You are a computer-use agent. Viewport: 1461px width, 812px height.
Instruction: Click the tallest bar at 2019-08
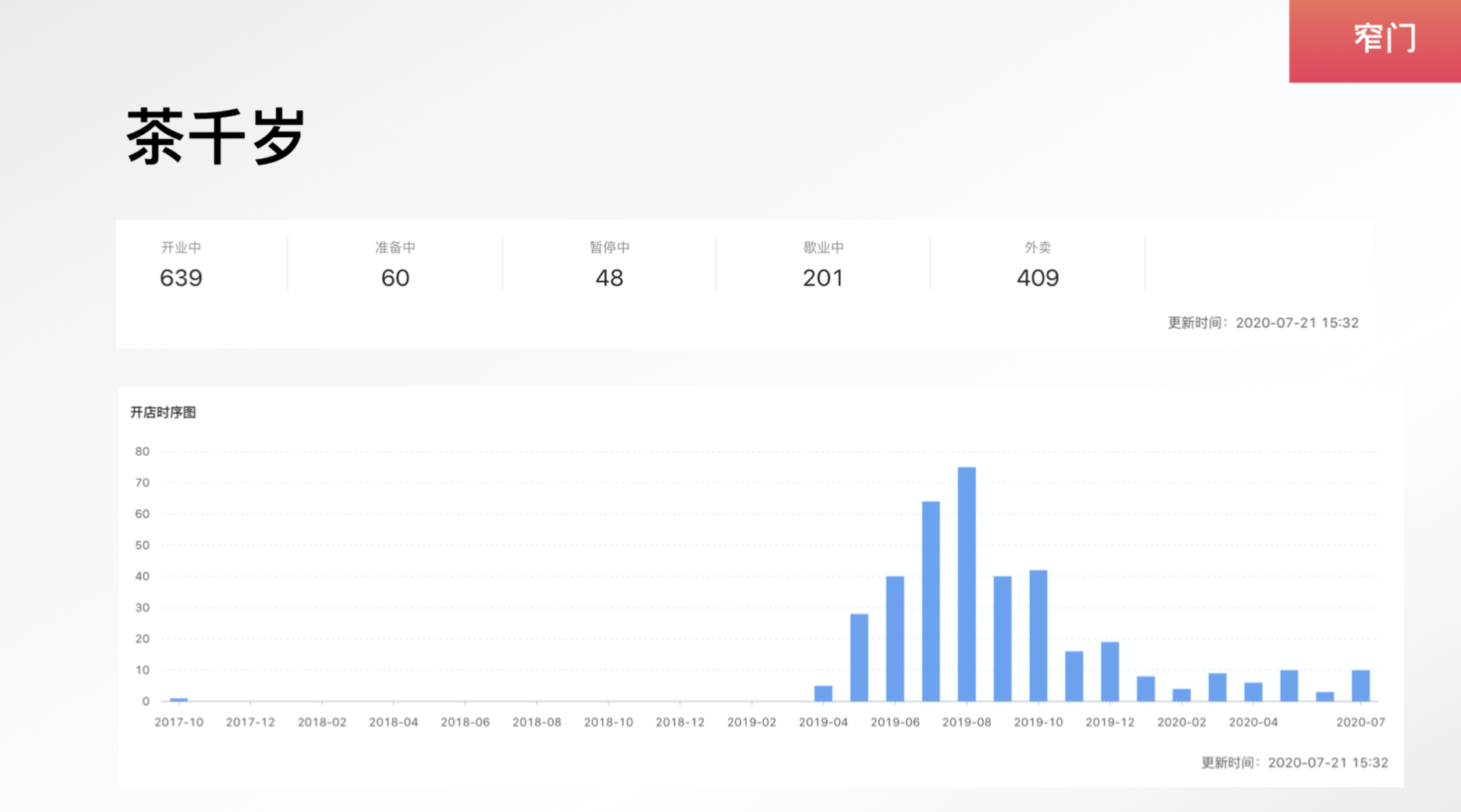click(967, 584)
